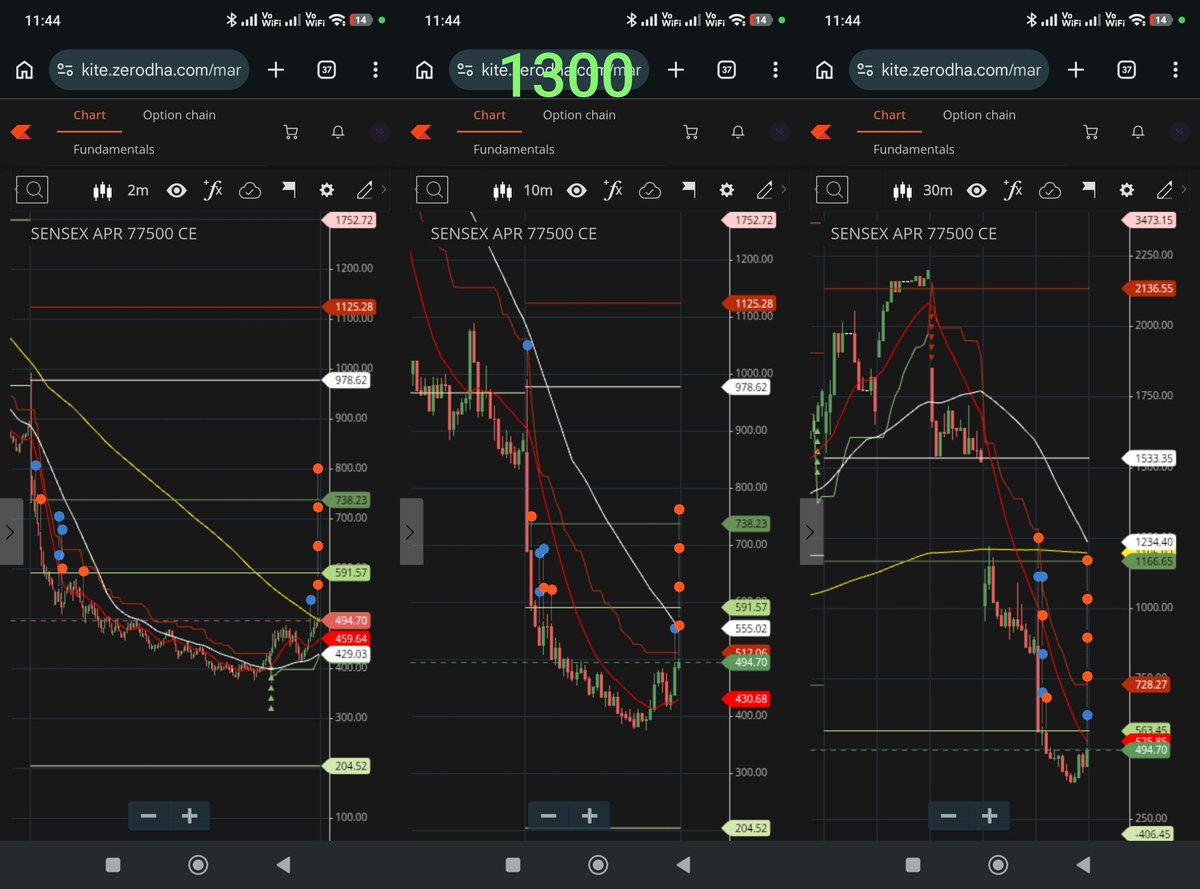Open candle chart type in the 30m panel

902,190
